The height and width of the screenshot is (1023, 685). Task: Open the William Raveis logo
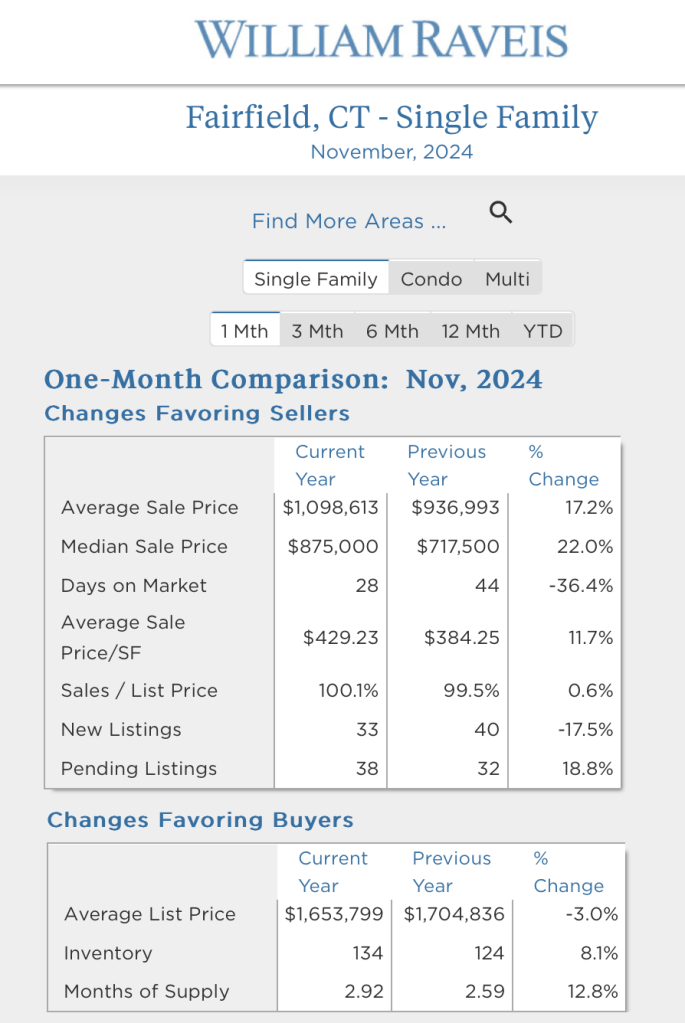point(381,40)
